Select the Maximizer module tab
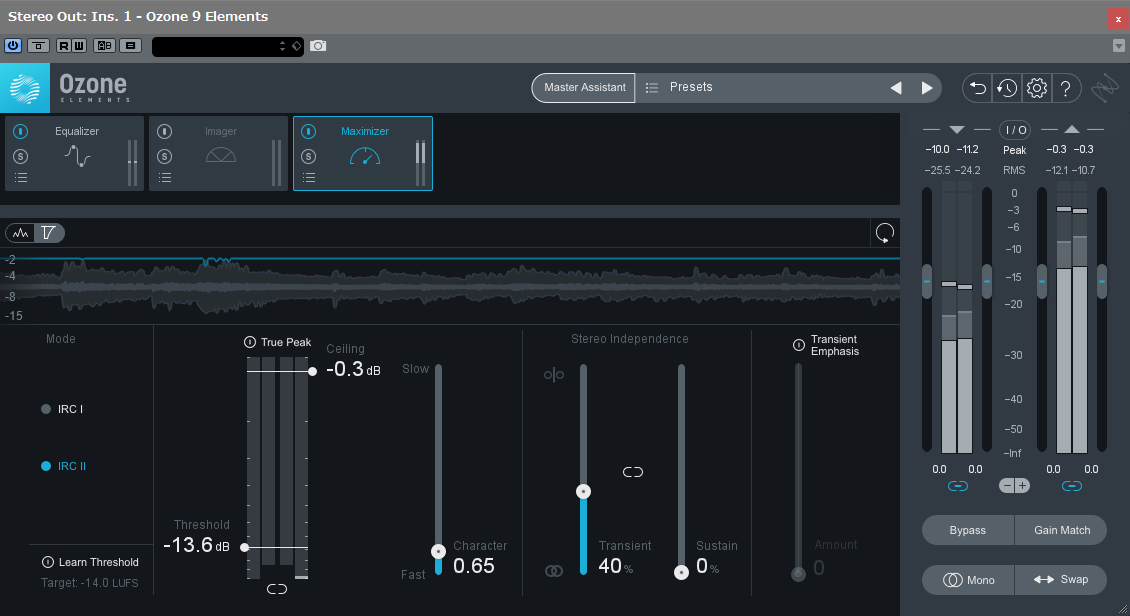The image size is (1130, 616). point(365,153)
